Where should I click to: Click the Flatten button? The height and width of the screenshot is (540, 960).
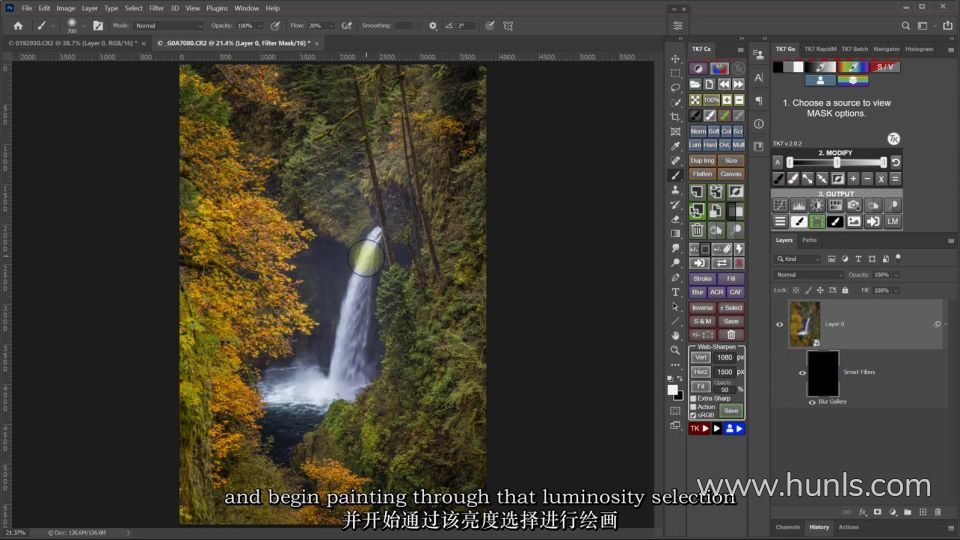coord(702,174)
